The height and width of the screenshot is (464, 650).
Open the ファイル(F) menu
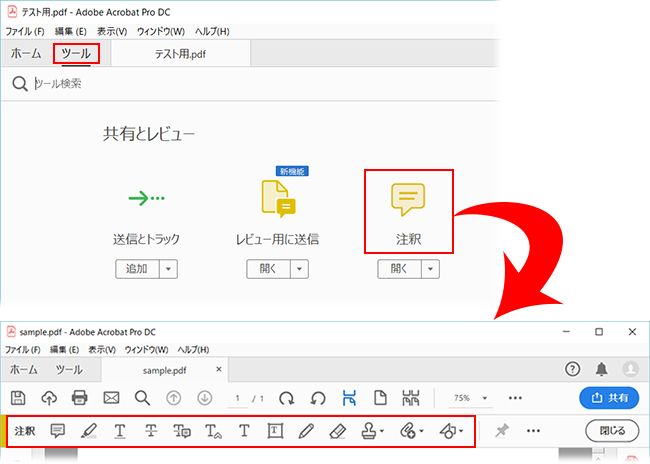click(25, 32)
